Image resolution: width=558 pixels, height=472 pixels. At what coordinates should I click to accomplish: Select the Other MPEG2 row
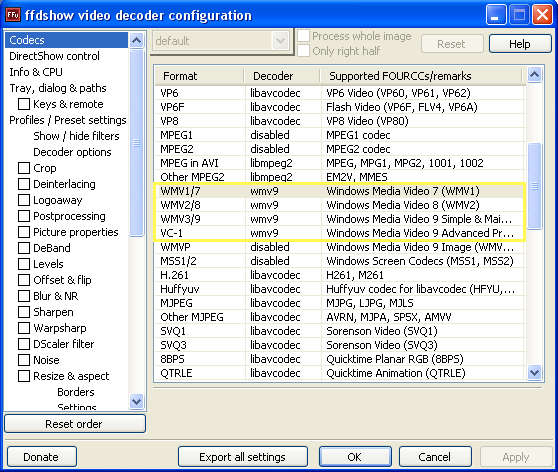pos(340,177)
